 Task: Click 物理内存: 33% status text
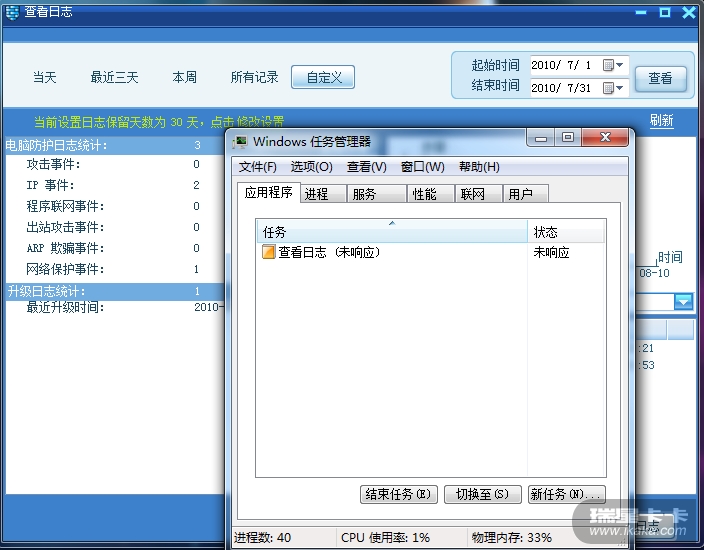(x=511, y=537)
